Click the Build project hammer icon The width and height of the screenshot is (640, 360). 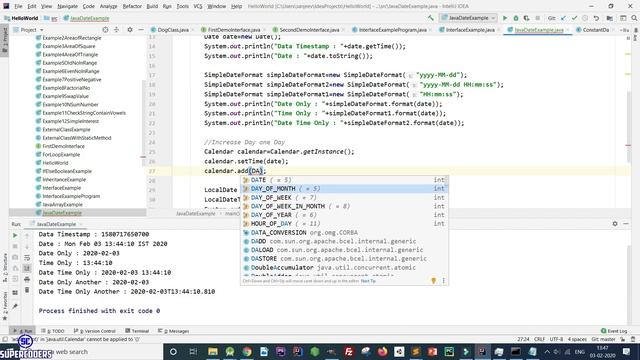coord(431,18)
